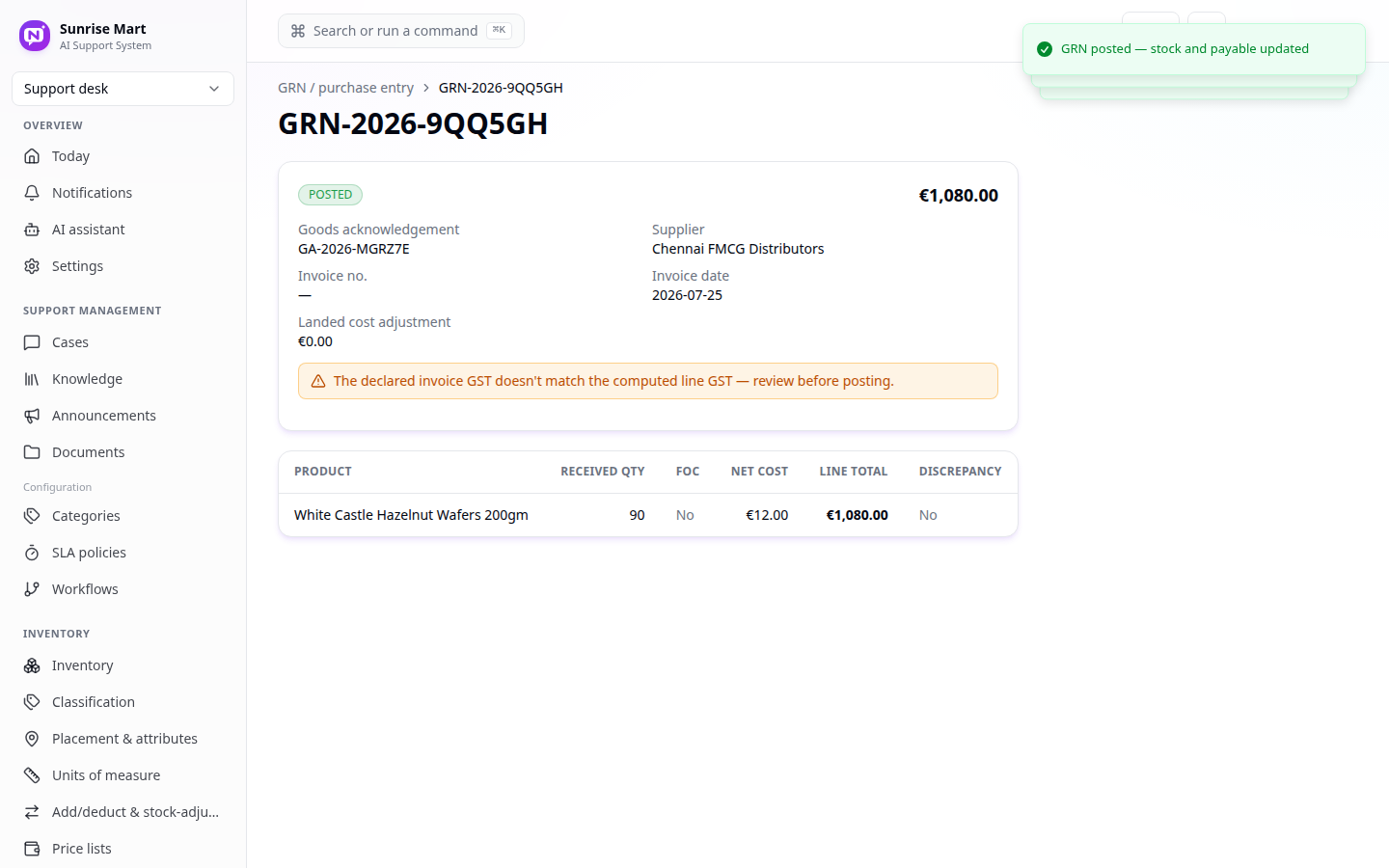Click the Settings gear icon

point(32,266)
